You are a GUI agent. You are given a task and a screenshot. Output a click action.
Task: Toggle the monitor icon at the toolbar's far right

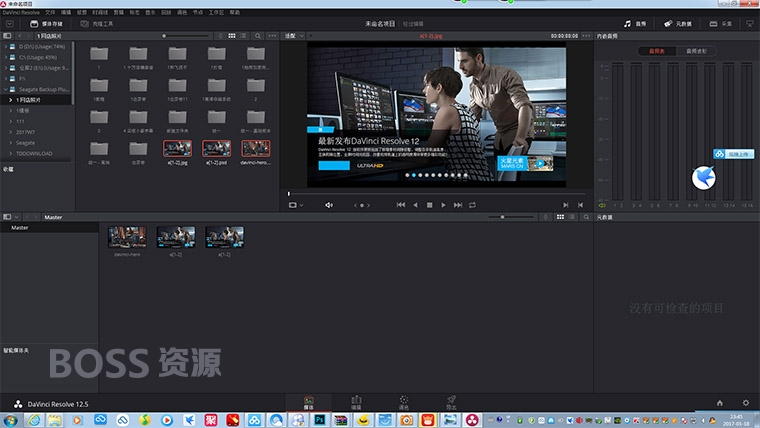click(x=750, y=24)
